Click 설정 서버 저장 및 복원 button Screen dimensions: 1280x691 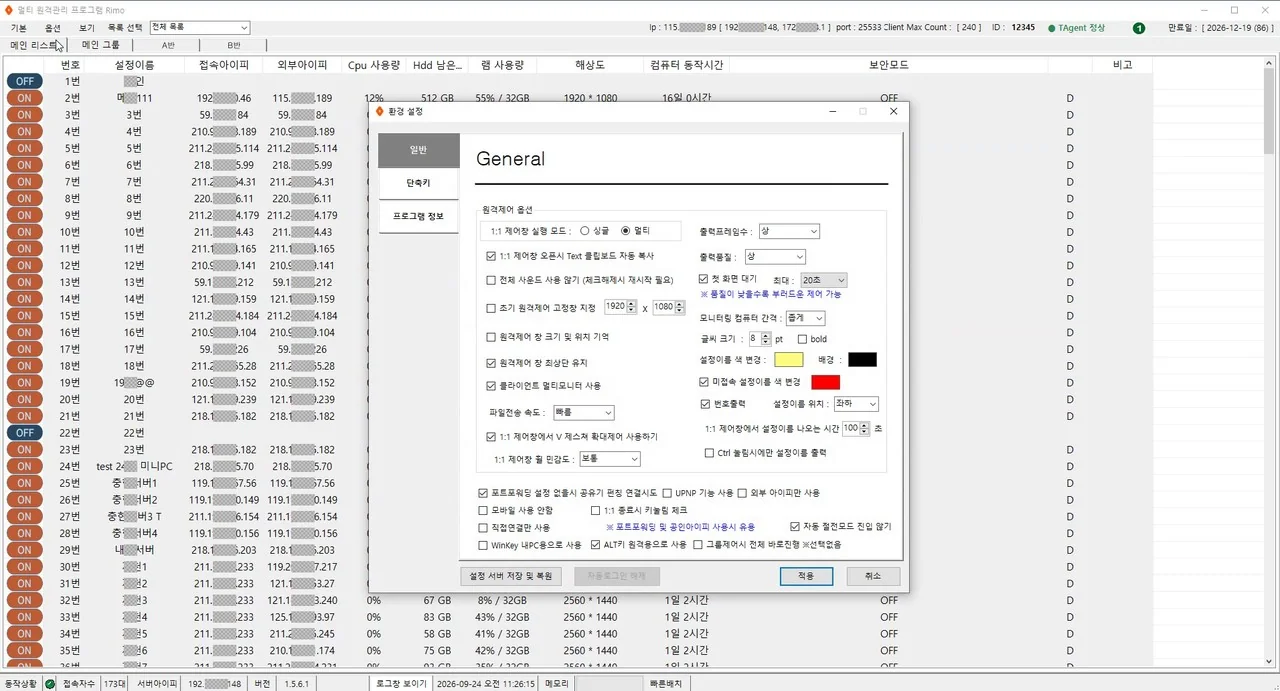(x=511, y=576)
